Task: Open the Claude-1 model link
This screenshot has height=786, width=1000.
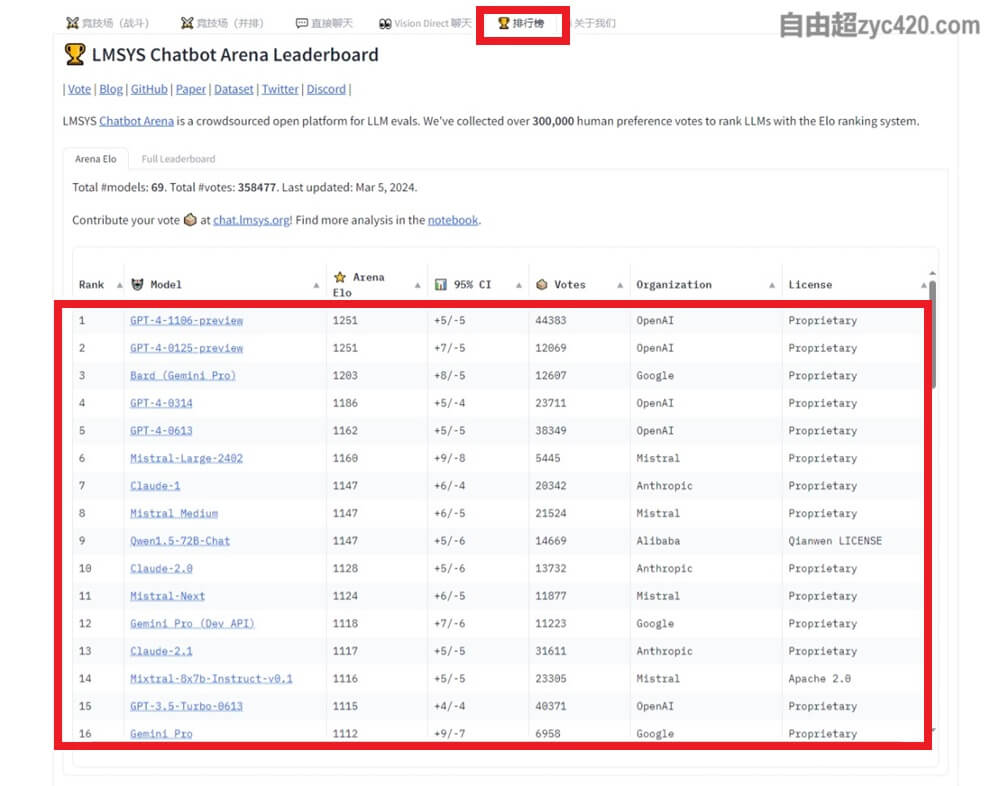Action: coord(155,486)
